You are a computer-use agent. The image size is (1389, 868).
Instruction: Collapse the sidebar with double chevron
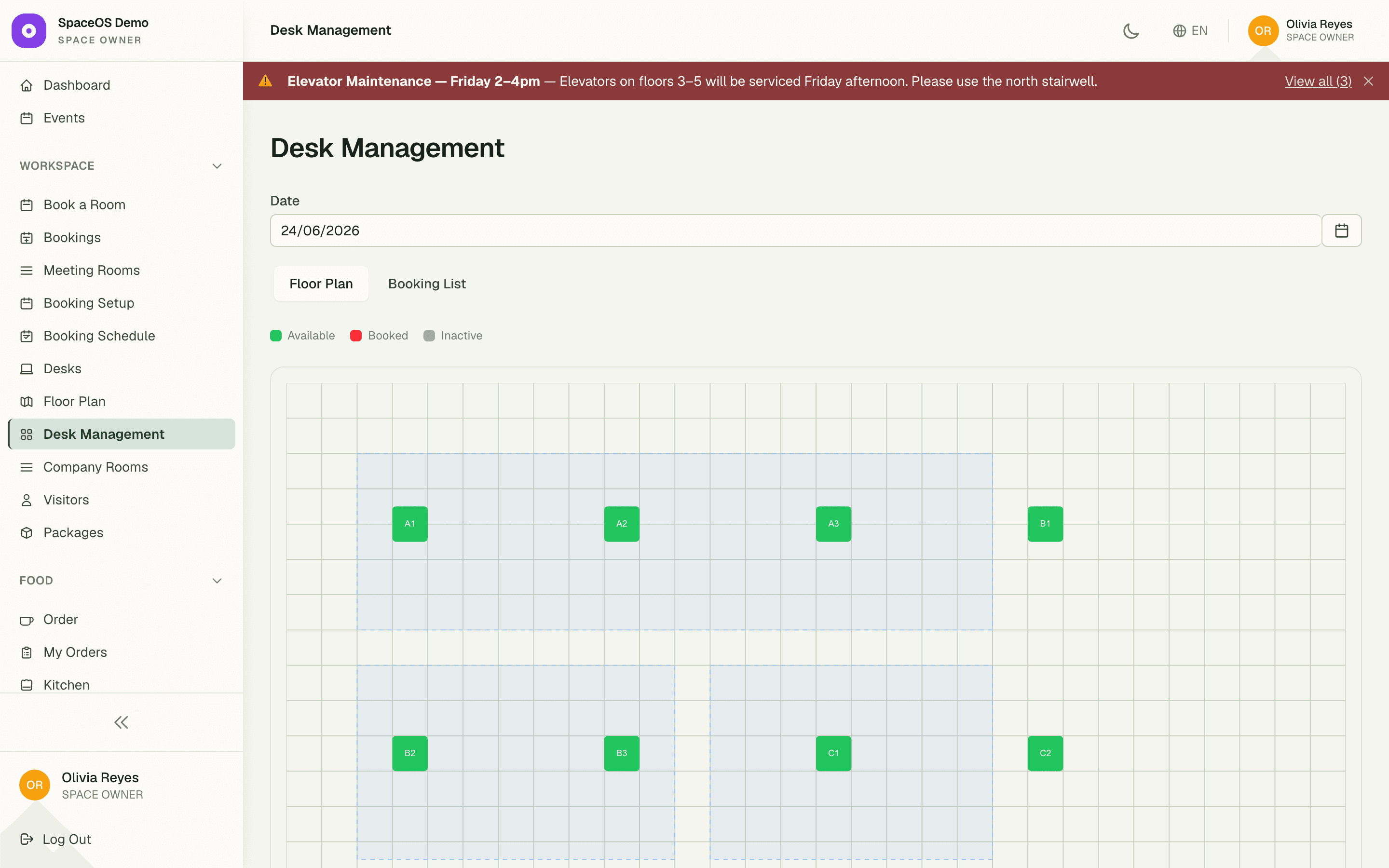pyautogui.click(x=121, y=722)
